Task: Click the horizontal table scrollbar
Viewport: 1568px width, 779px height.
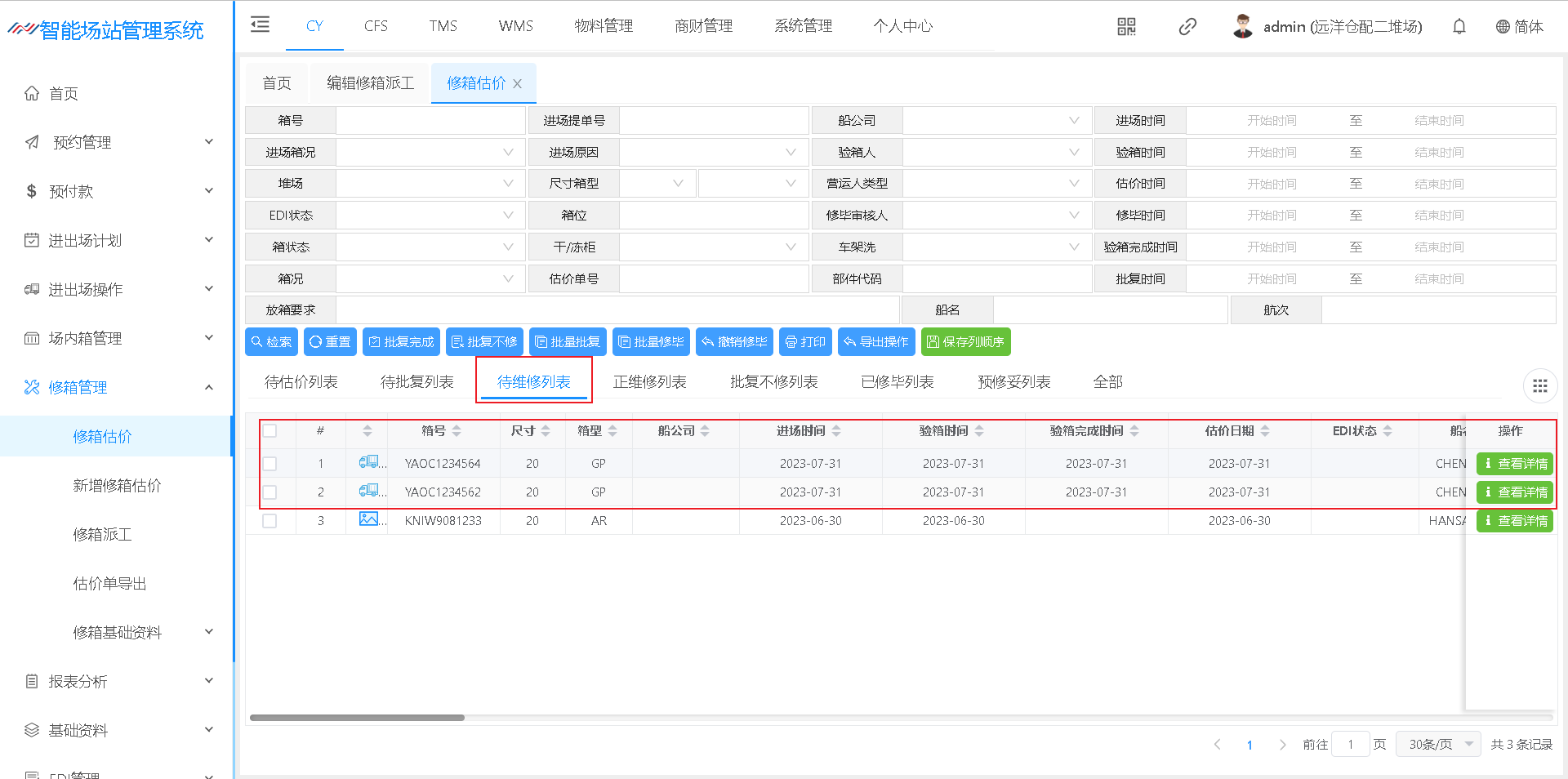Action: click(x=357, y=718)
